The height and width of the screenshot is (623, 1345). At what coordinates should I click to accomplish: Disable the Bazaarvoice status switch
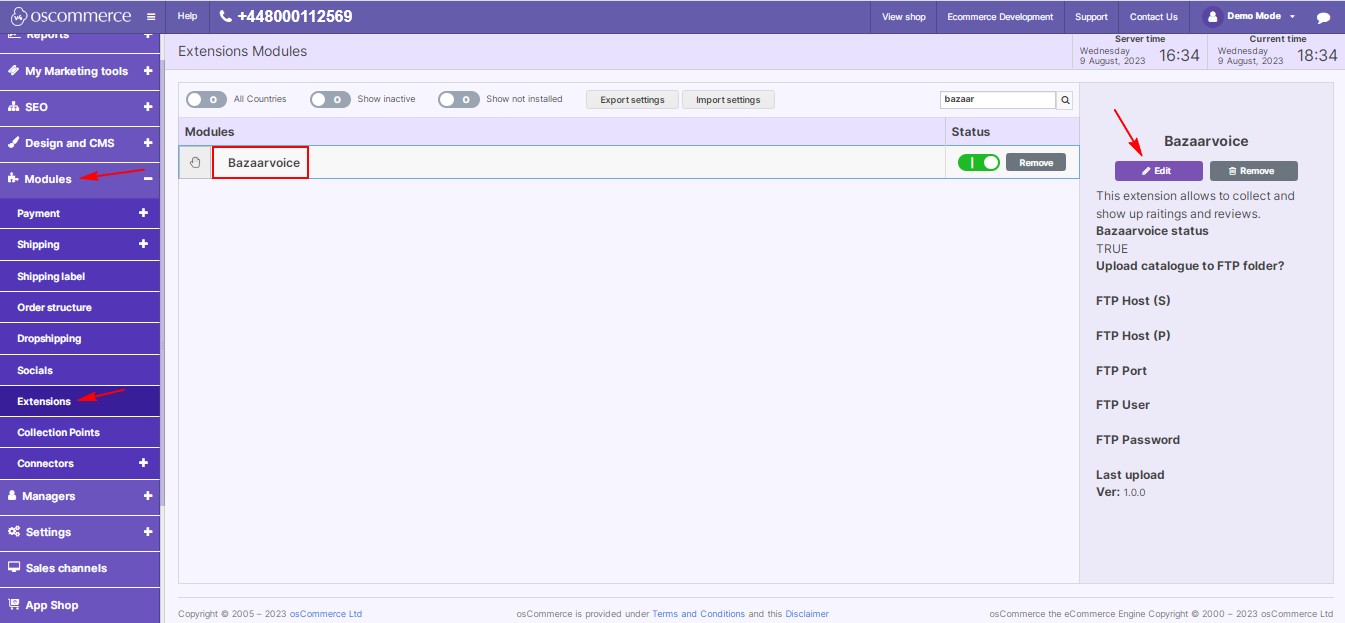(x=979, y=162)
